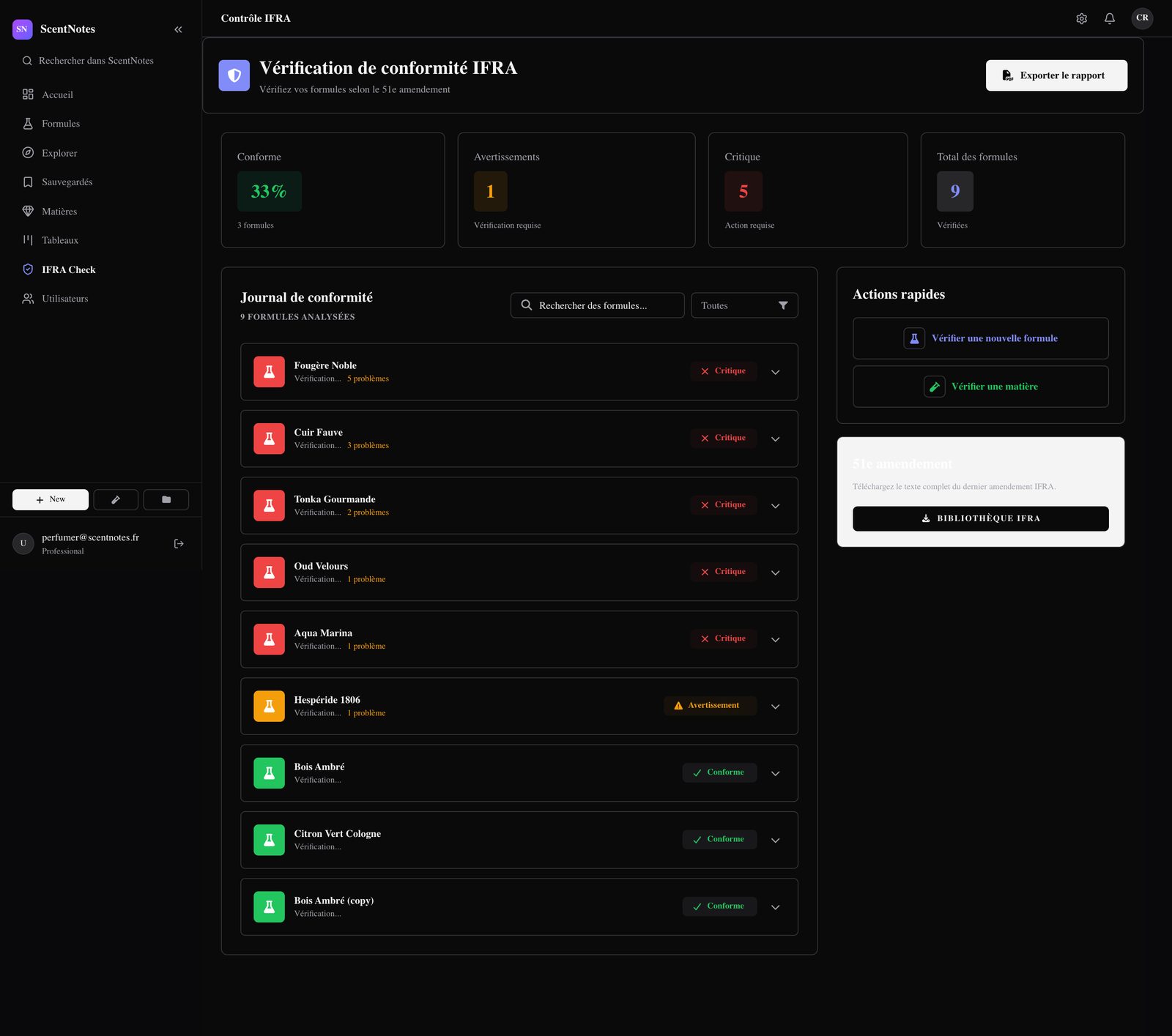1172x1036 pixels.
Task: Click the Critique 5 stat card
Action: click(x=808, y=190)
